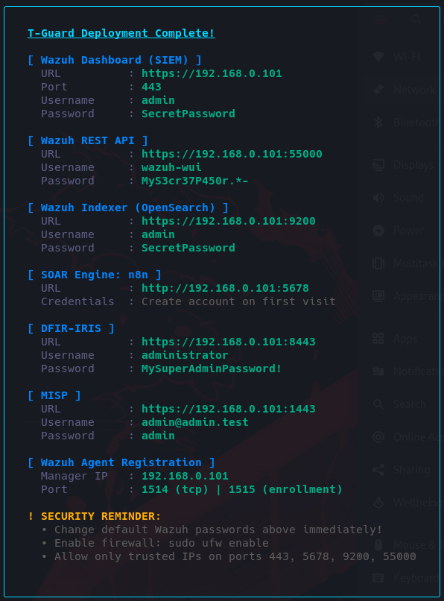
Task: Select Manager IP value 192.168.0.101
Action: (185, 476)
